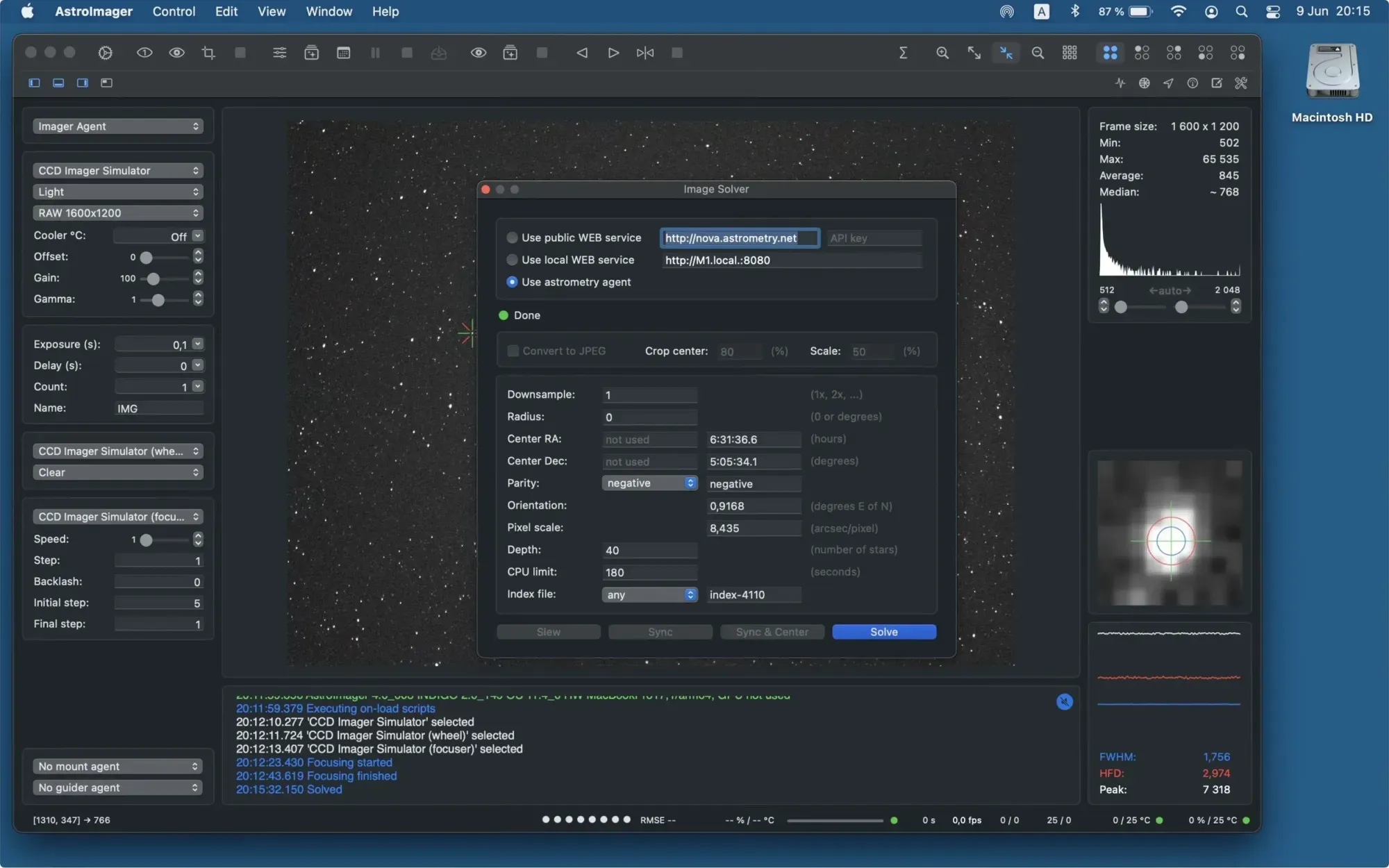Select Use public WEB service option
The width and height of the screenshot is (1389, 868).
pyautogui.click(x=513, y=238)
